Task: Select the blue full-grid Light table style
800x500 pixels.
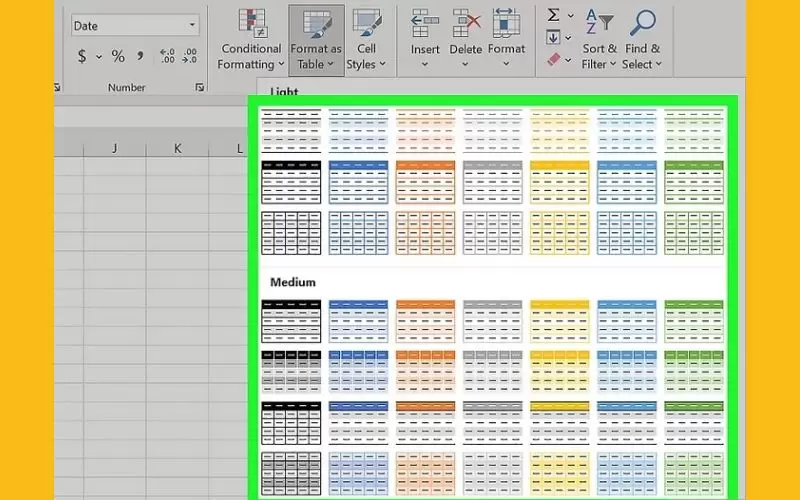Action: click(358, 233)
